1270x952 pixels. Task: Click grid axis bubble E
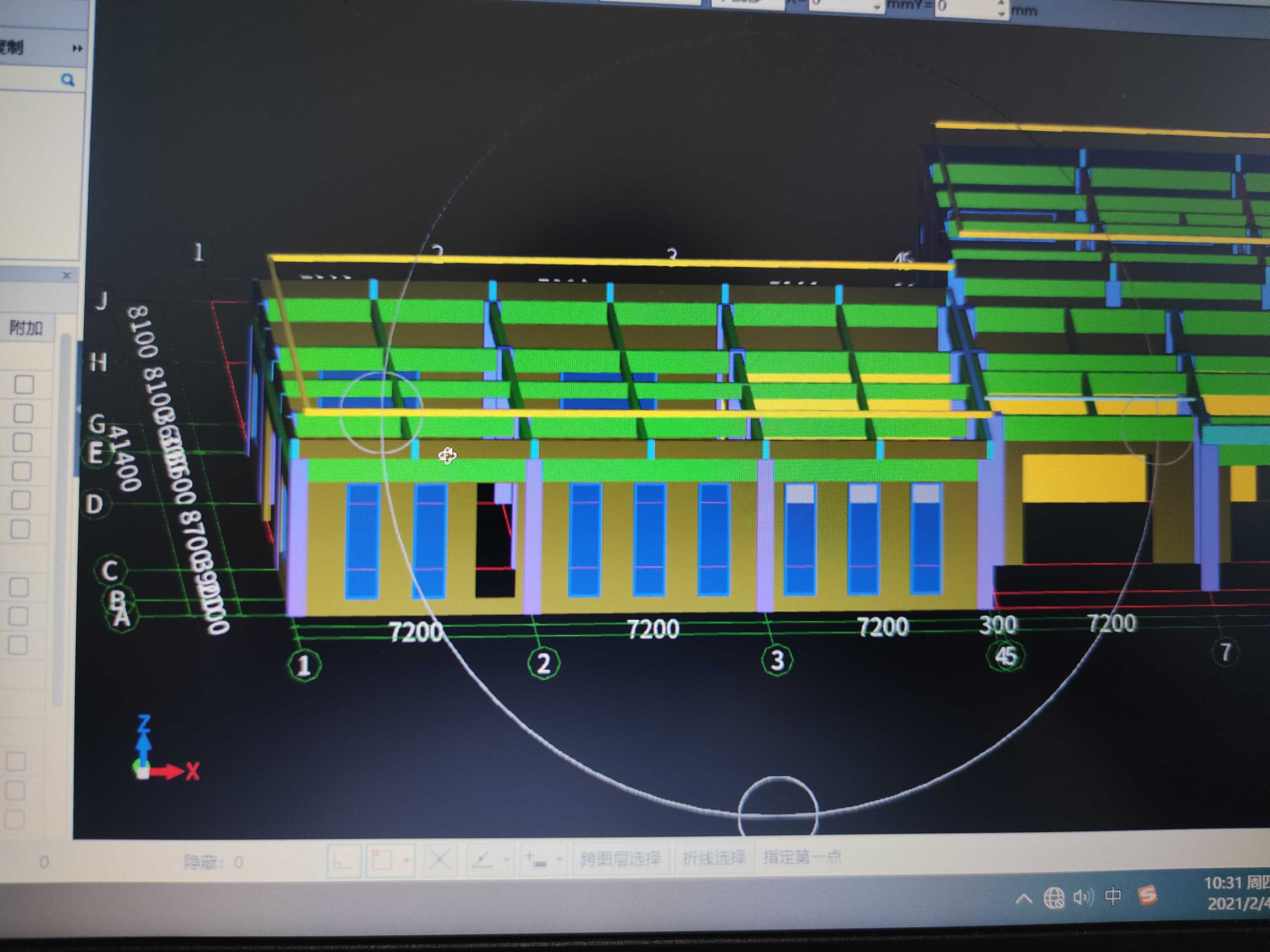[x=96, y=453]
